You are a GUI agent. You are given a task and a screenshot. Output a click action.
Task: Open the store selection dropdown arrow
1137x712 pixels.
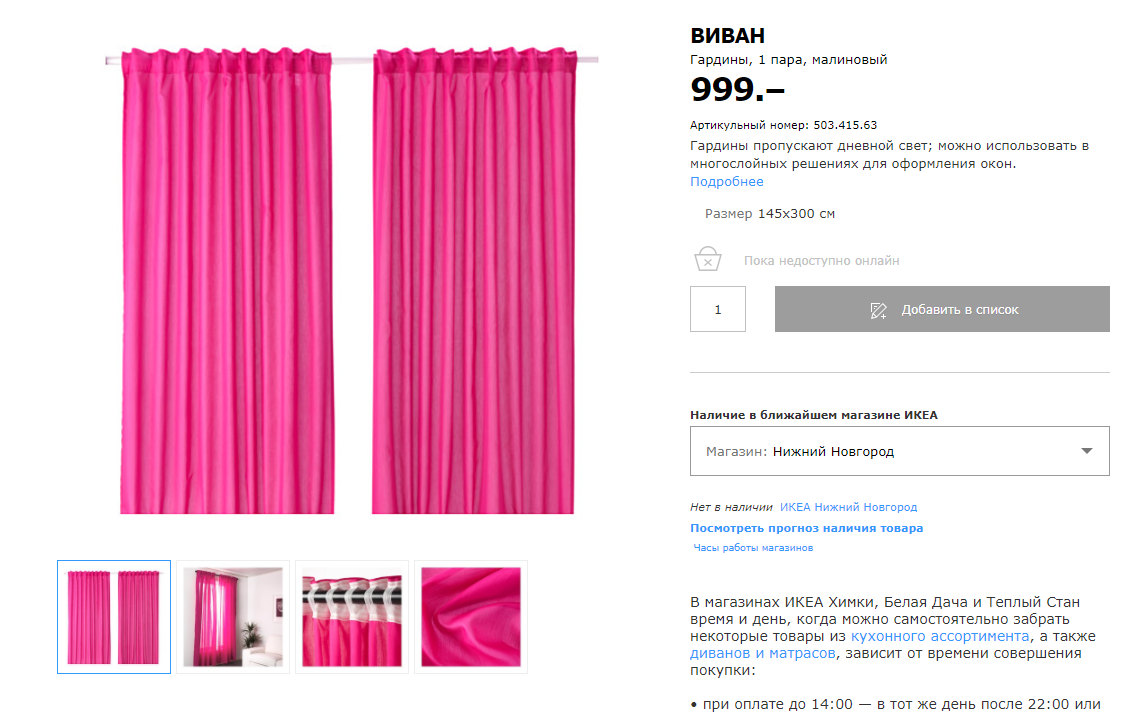1086,451
